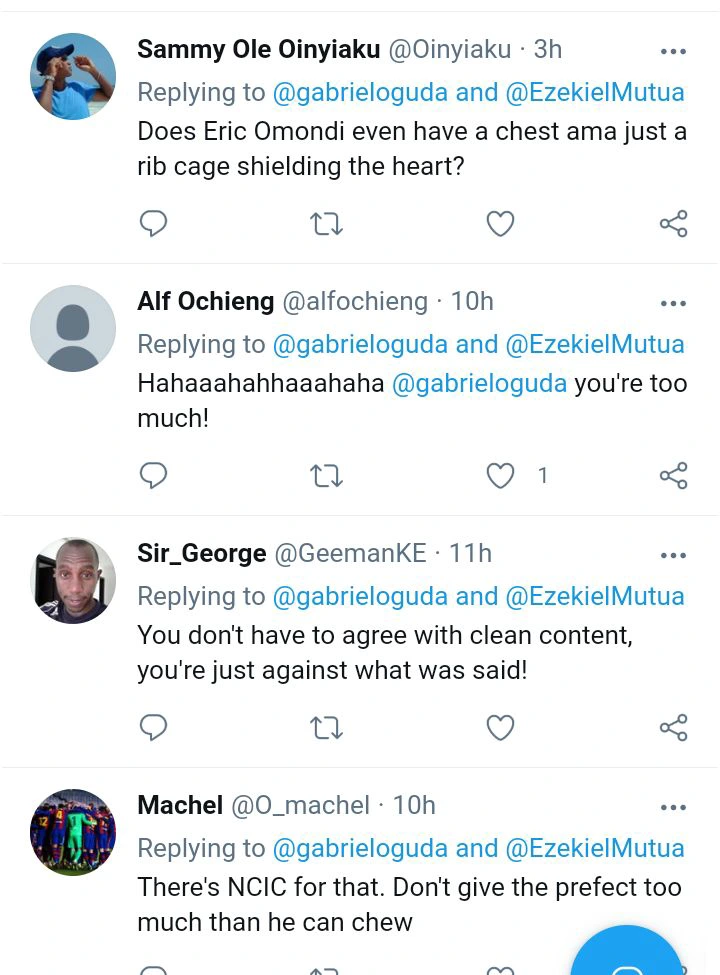This screenshot has height=975, width=720.
Task: Open more options on Sir_George's tweet
Action: [x=673, y=555]
